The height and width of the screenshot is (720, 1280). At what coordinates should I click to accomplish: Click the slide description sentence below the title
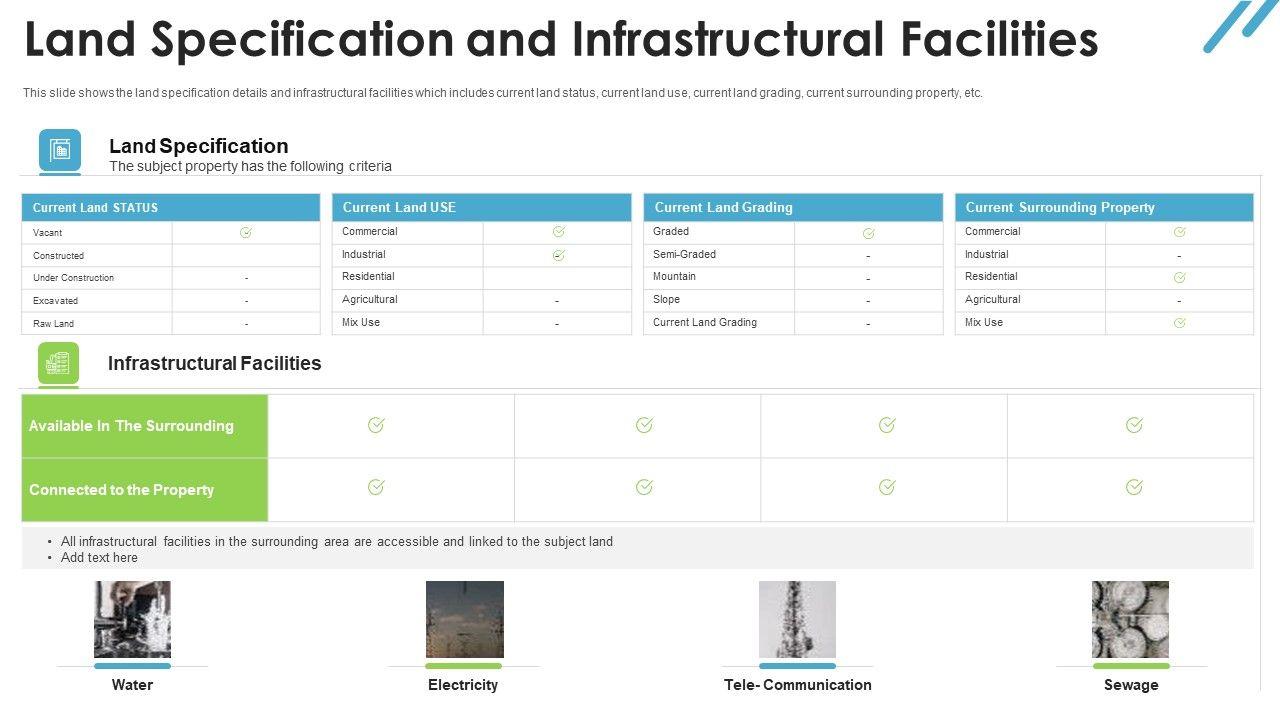(503, 93)
